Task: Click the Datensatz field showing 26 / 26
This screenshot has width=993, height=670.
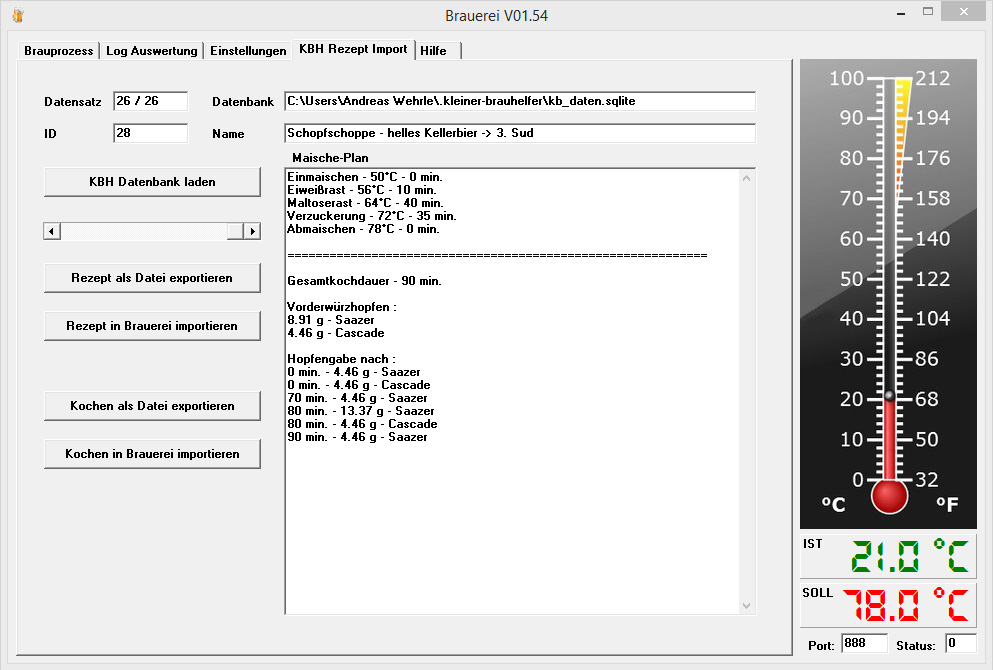Action: coord(150,102)
